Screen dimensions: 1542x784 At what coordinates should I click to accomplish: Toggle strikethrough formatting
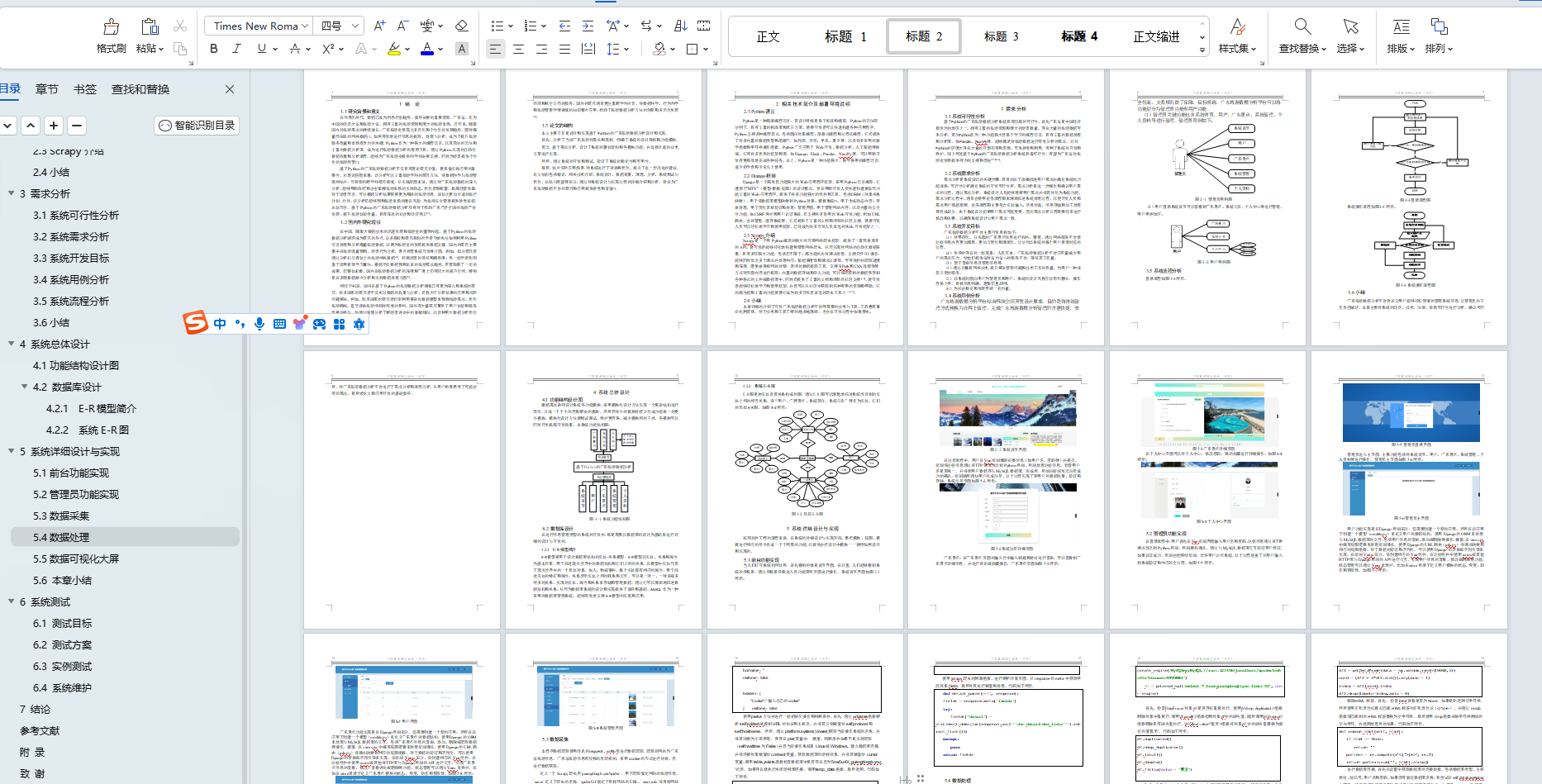pyautogui.click(x=295, y=49)
